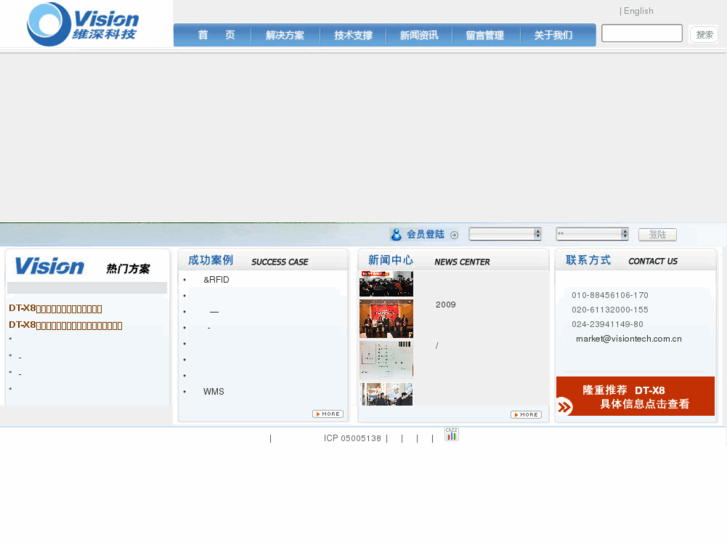Click the member login user icon
The height and width of the screenshot is (545, 727).
coord(396,235)
